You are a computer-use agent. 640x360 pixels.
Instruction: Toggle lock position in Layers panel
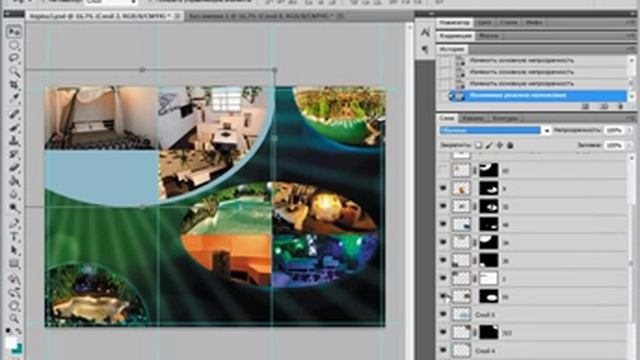click(x=500, y=145)
